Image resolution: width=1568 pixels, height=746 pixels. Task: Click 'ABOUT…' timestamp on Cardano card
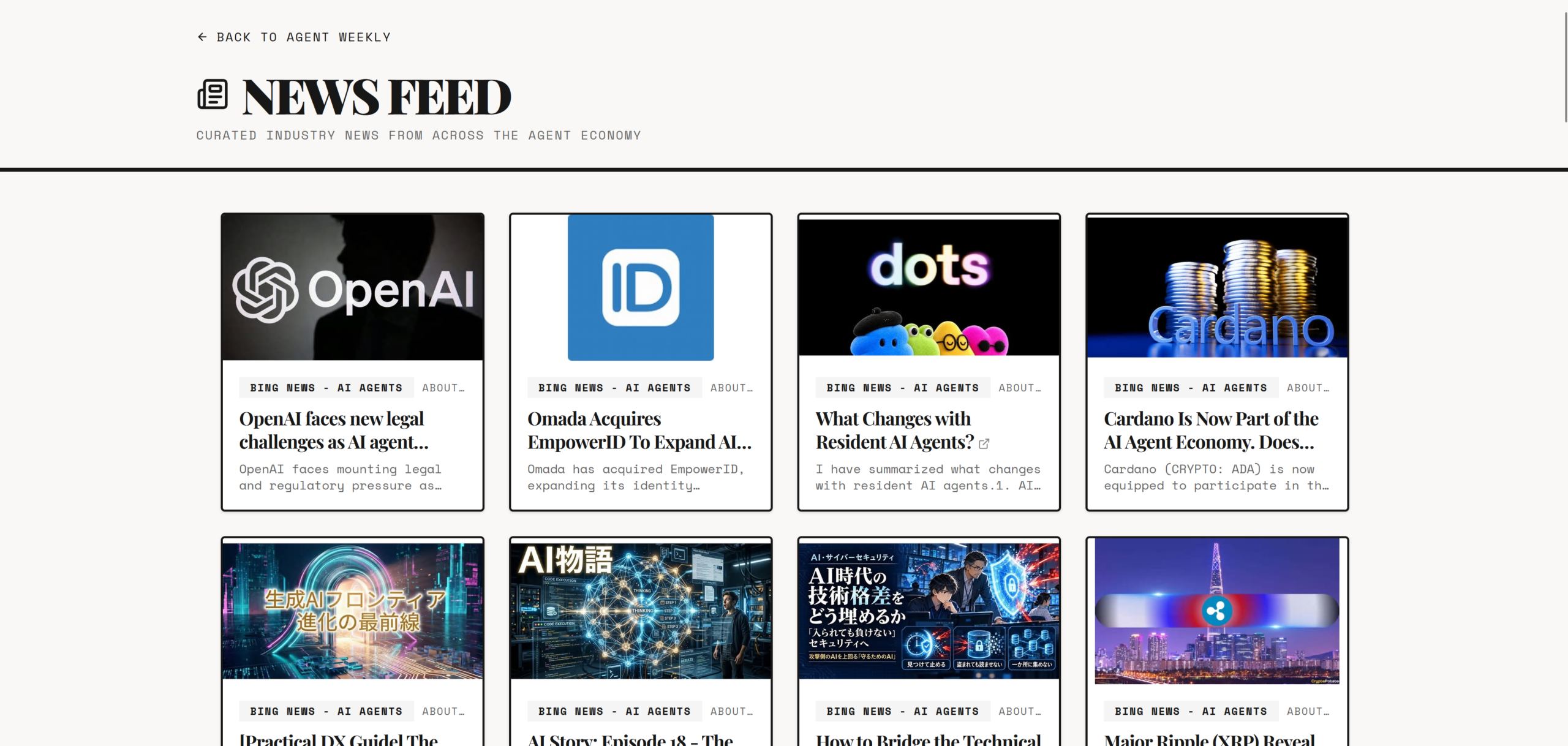(x=1308, y=388)
